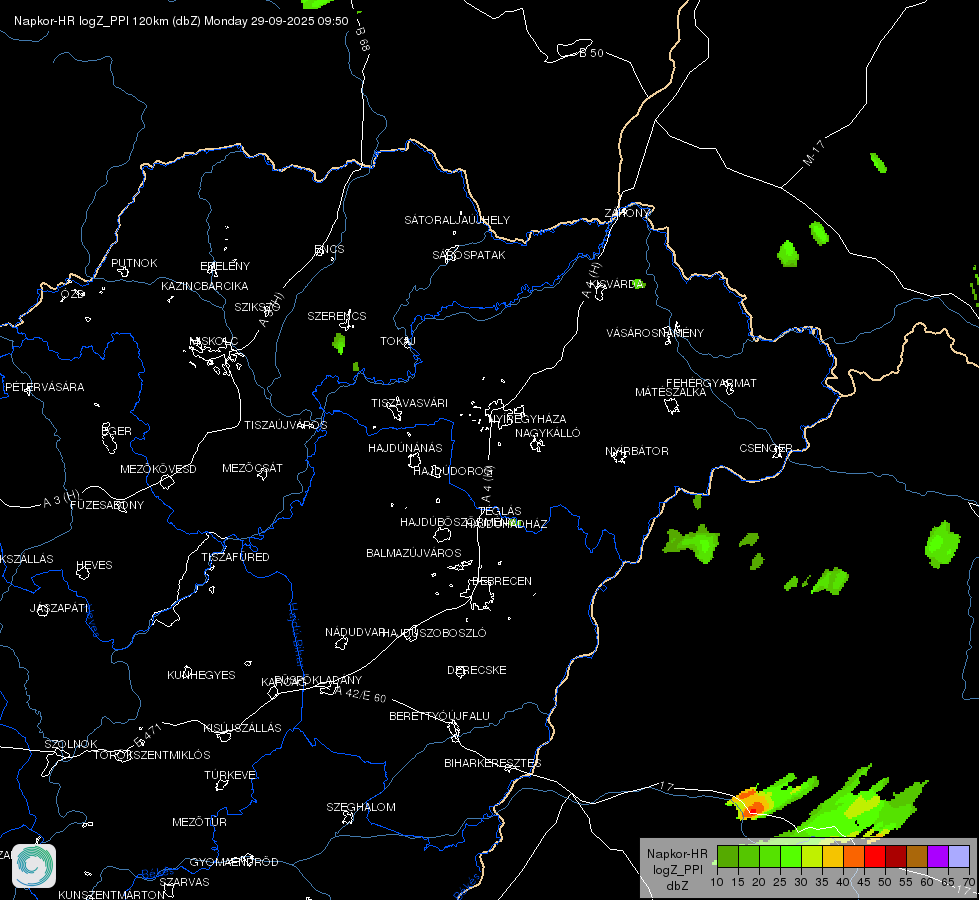
Task: Click the CSENGER town label
Action: [x=765, y=448]
